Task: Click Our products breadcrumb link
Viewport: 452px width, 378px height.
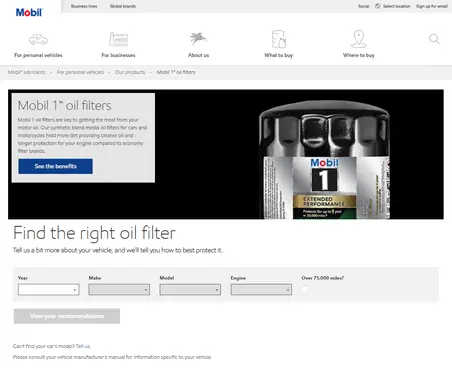Action: click(130, 72)
